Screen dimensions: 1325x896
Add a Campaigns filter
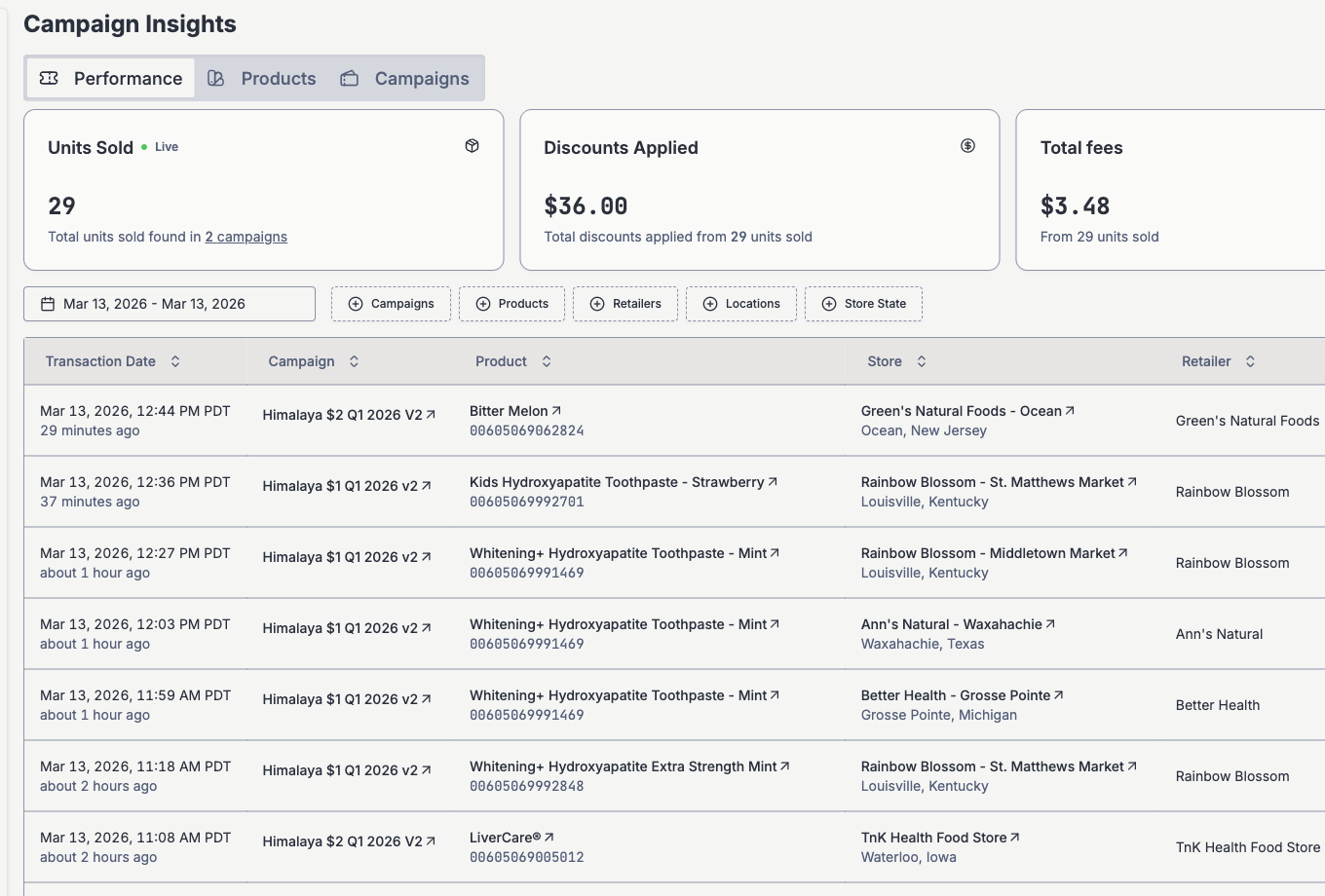pyautogui.click(x=391, y=304)
